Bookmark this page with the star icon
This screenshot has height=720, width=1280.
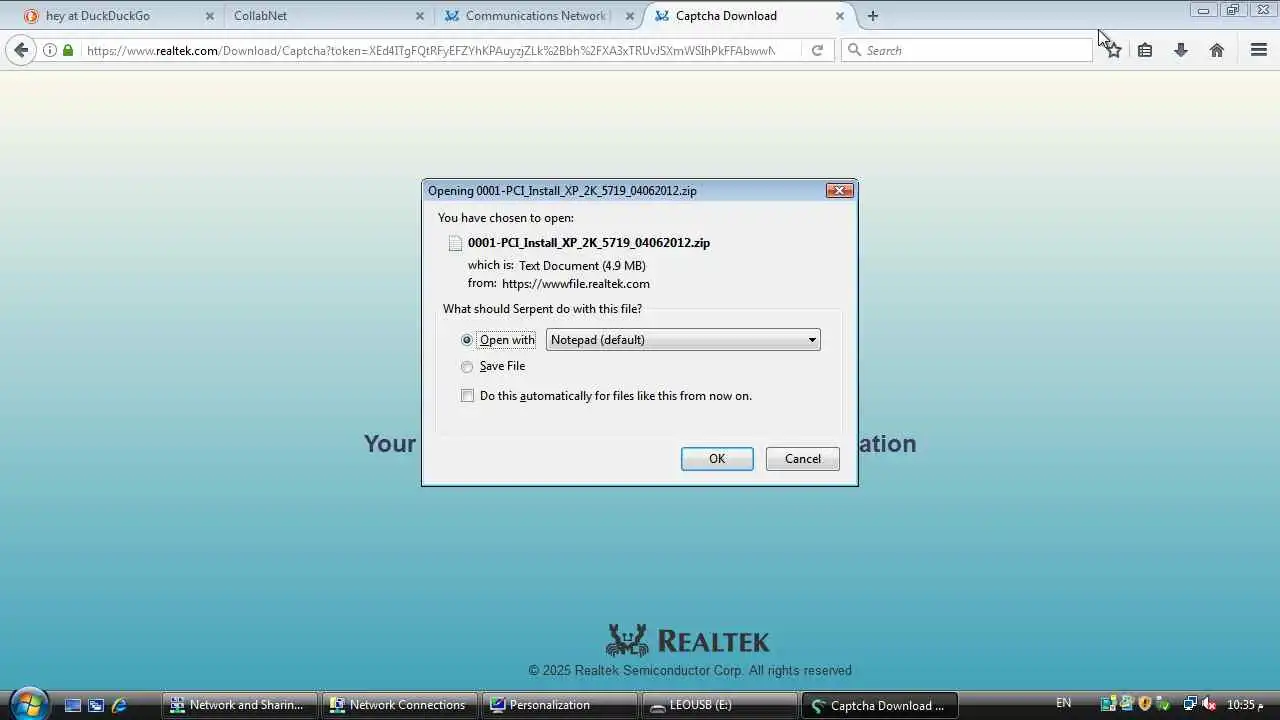1113,50
